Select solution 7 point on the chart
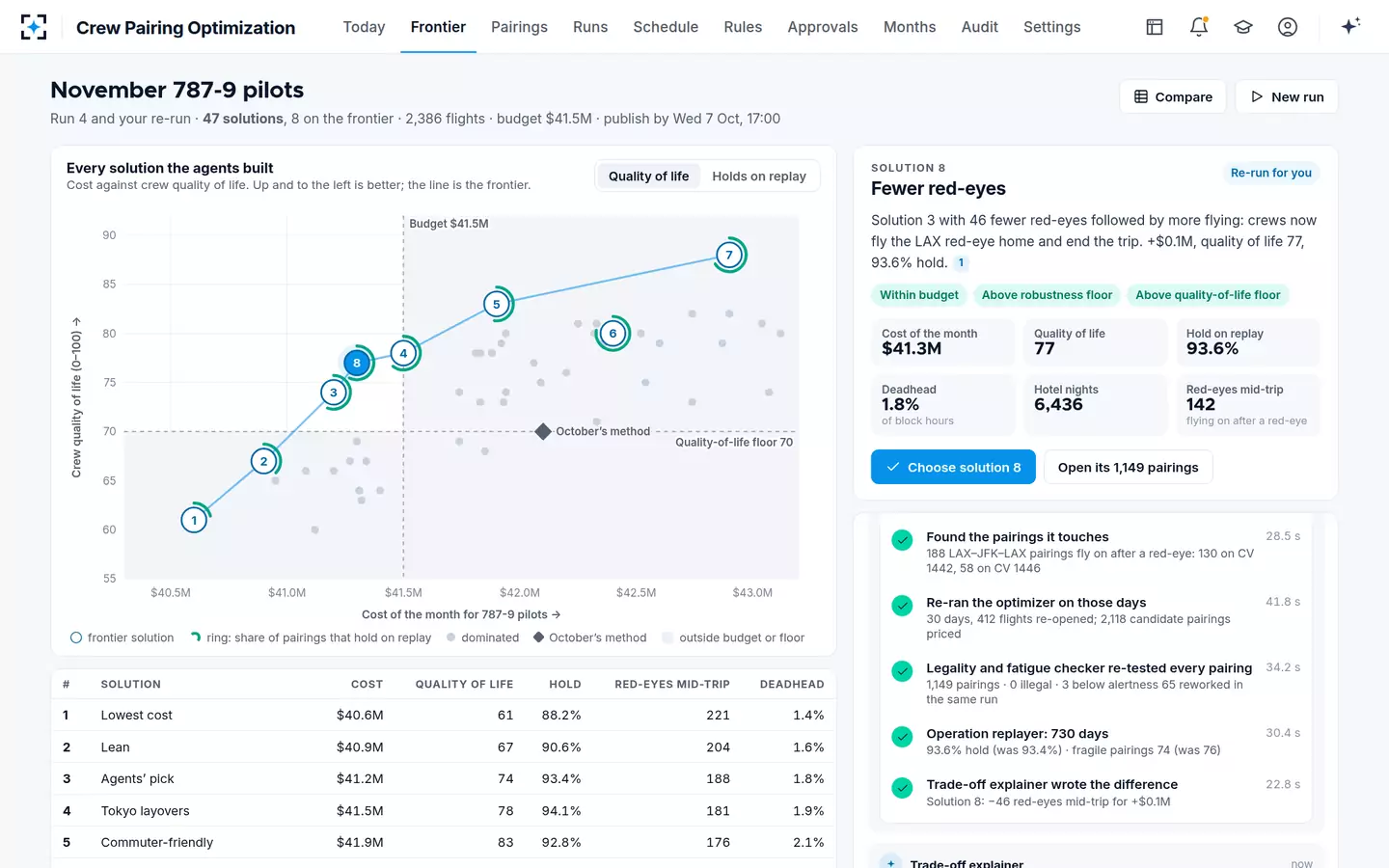Image resolution: width=1389 pixels, height=868 pixels. (729, 256)
